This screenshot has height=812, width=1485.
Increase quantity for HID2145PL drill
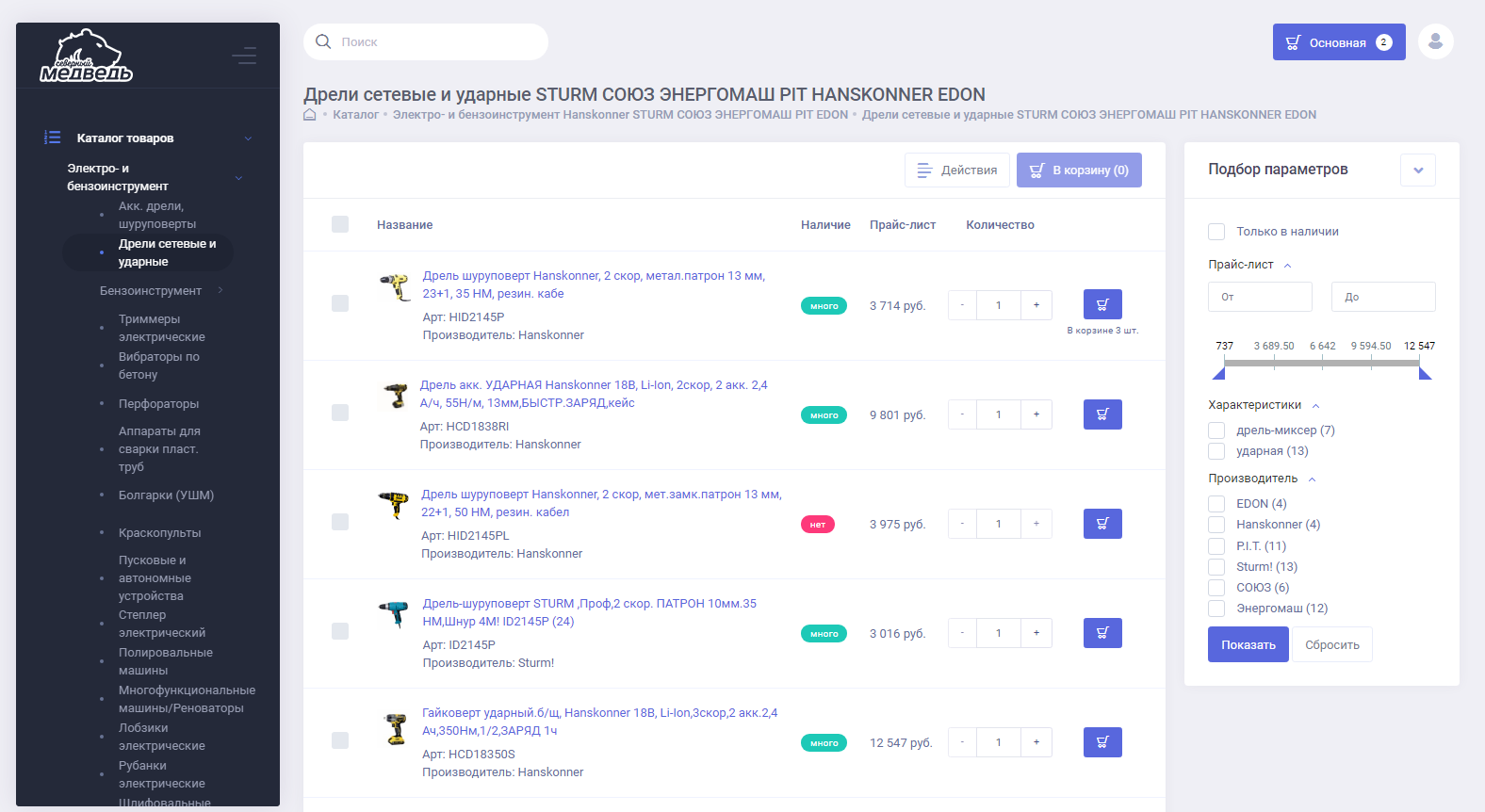coord(1036,524)
